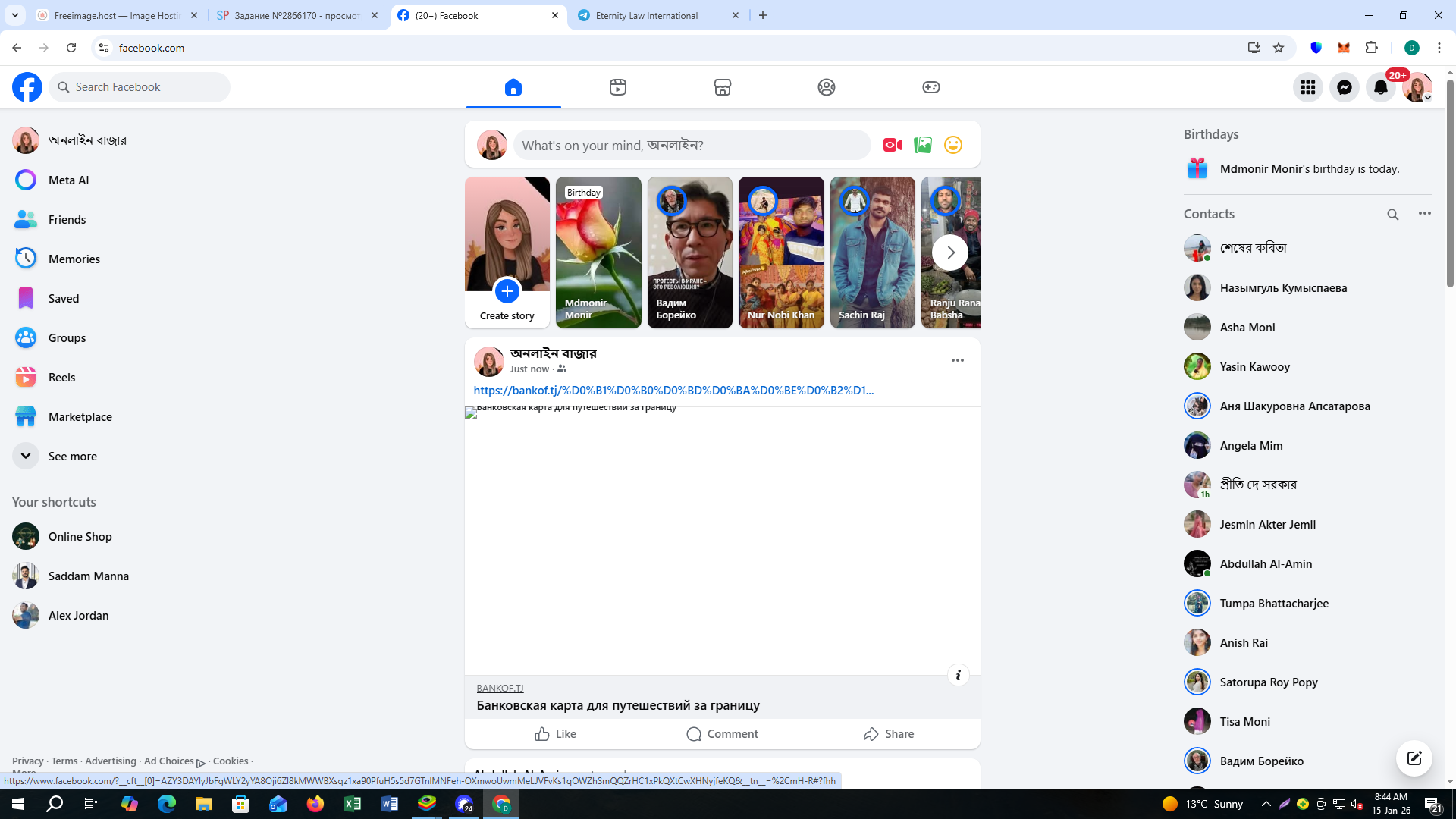Open the bankof.tj link in post
This screenshot has width=1456, height=819.
673,390
